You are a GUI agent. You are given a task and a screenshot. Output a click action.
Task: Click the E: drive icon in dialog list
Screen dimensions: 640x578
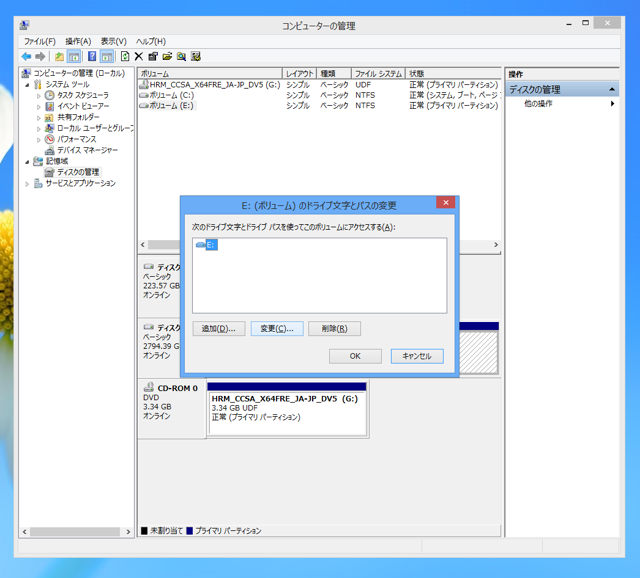click(200, 245)
